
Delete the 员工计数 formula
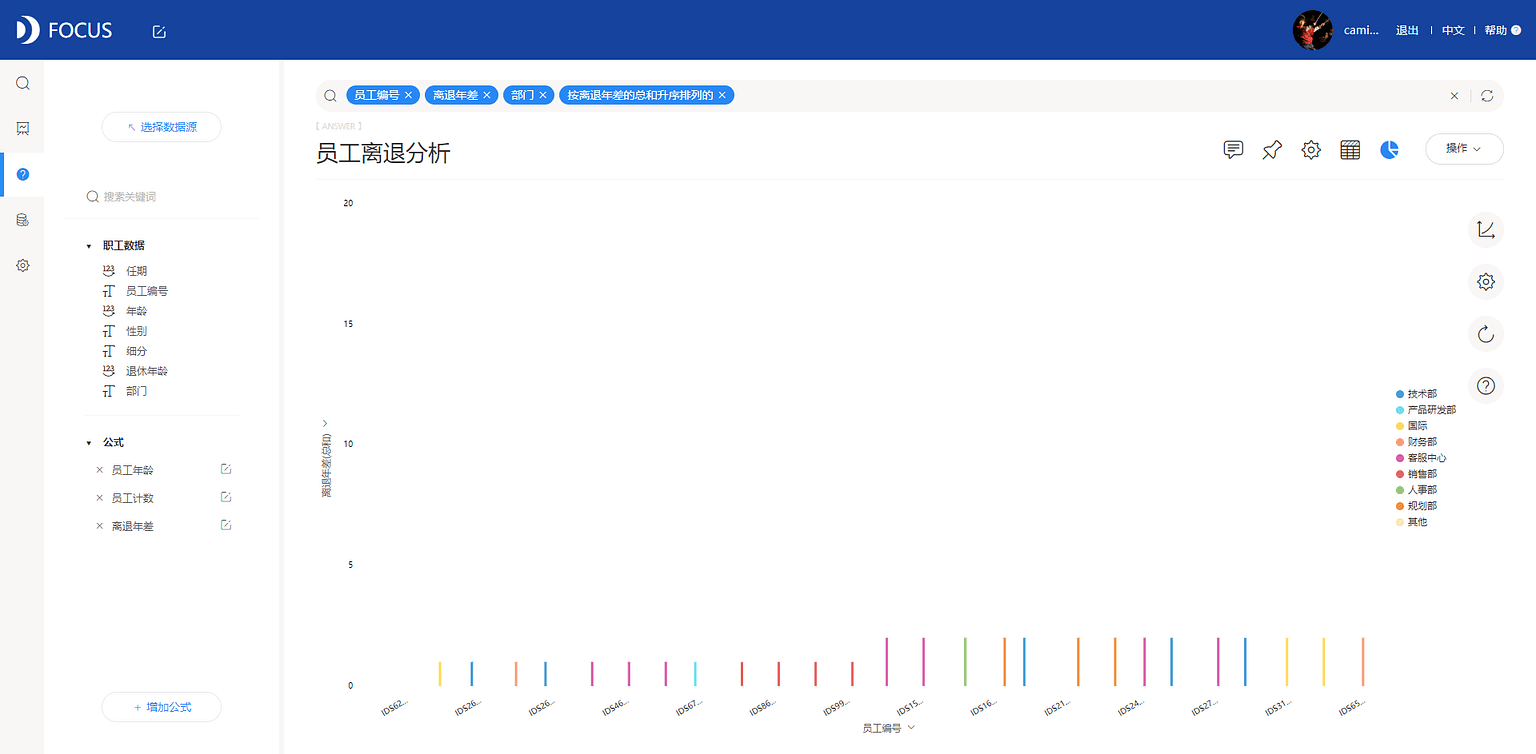(x=99, y=498)
